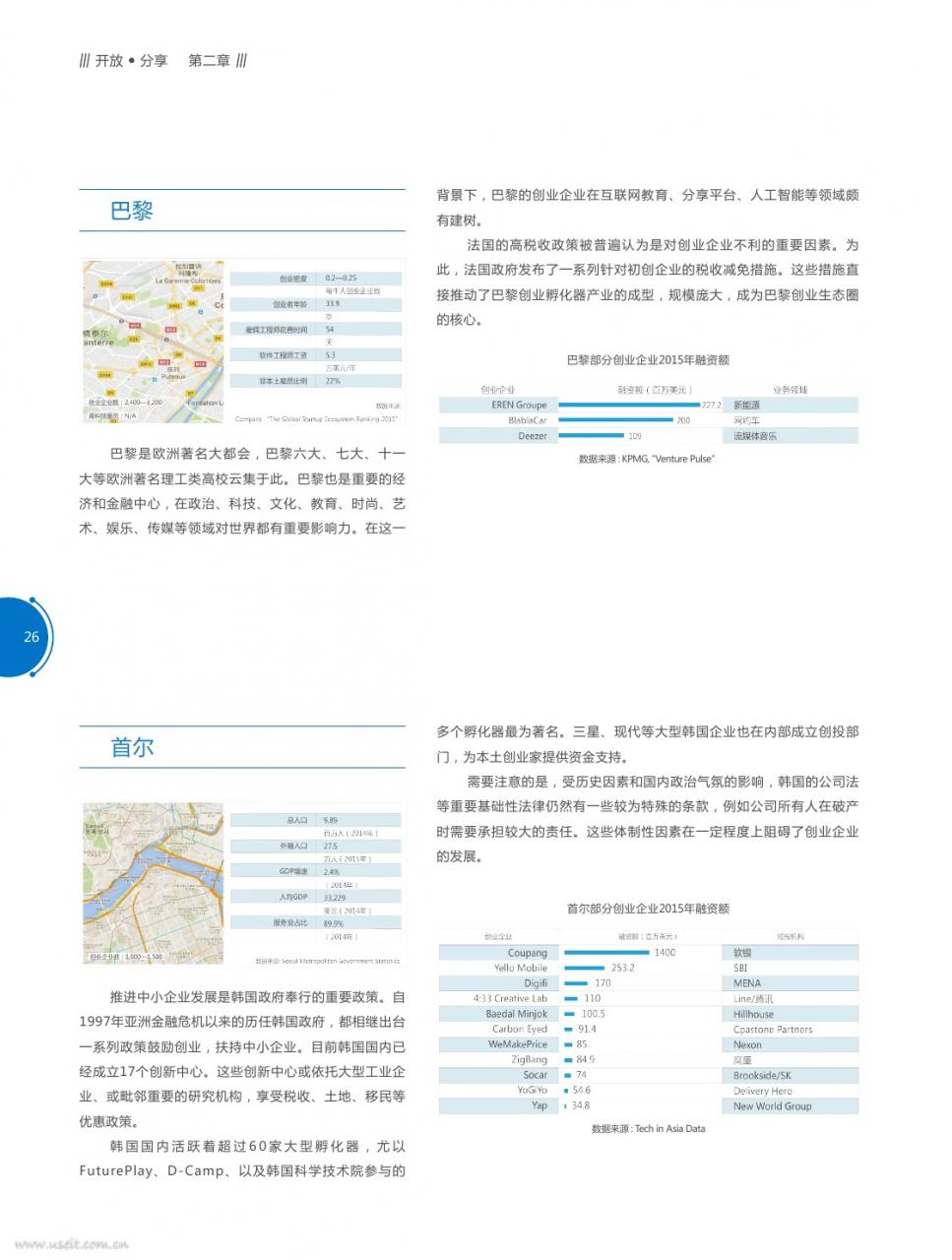
Task: Click the '开放 • 分享' header text
Action: (131, 60)
